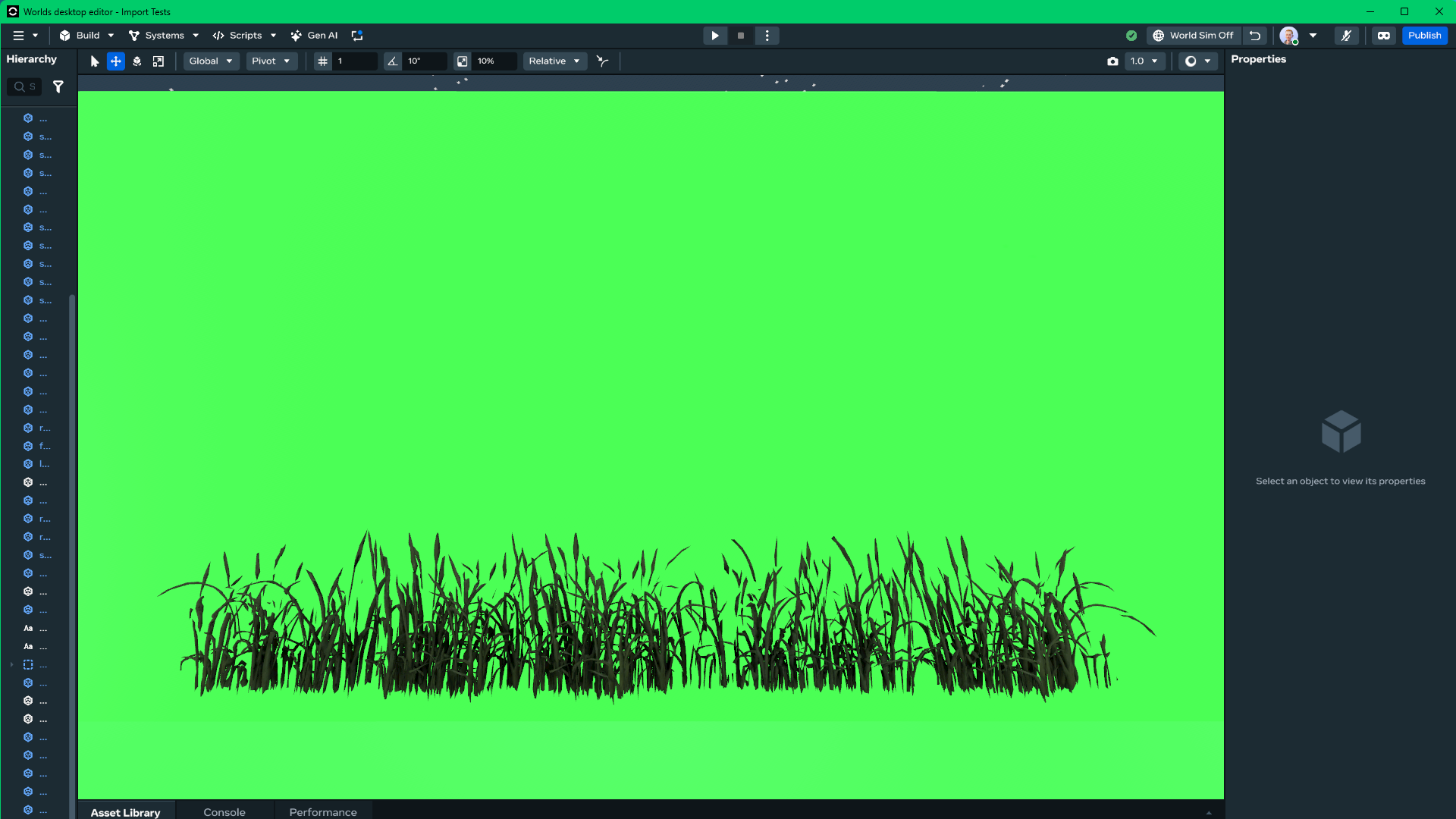Viewport: 1456px width, 819px height.
Task: Open the Global coordinate space dropdown
Action: [x=211, y=61]
